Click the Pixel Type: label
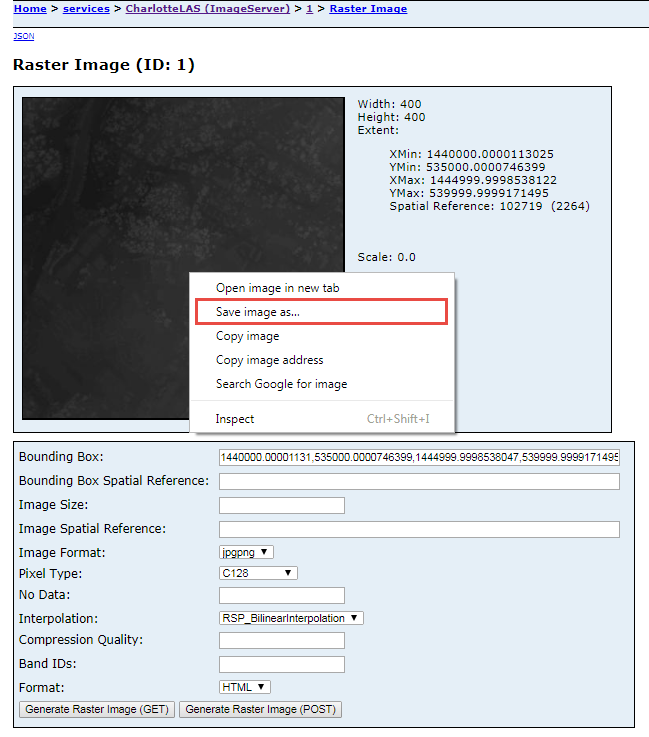 (x=50, y=573)
